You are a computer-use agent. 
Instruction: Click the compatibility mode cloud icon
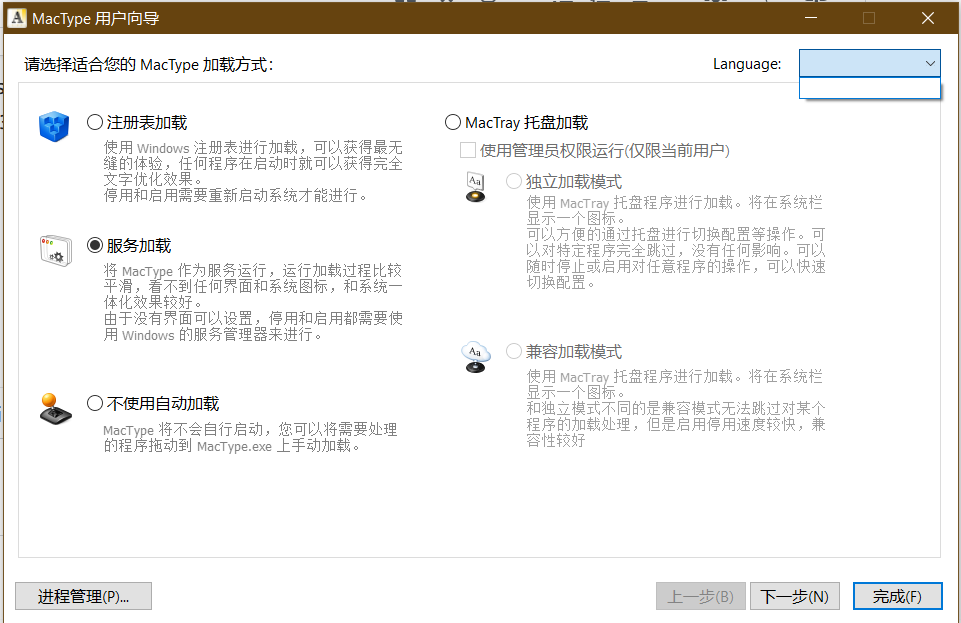click(x=476, y=357)
